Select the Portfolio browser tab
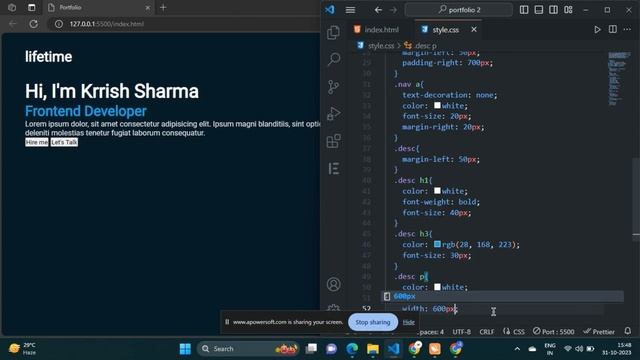 (99, 7)
